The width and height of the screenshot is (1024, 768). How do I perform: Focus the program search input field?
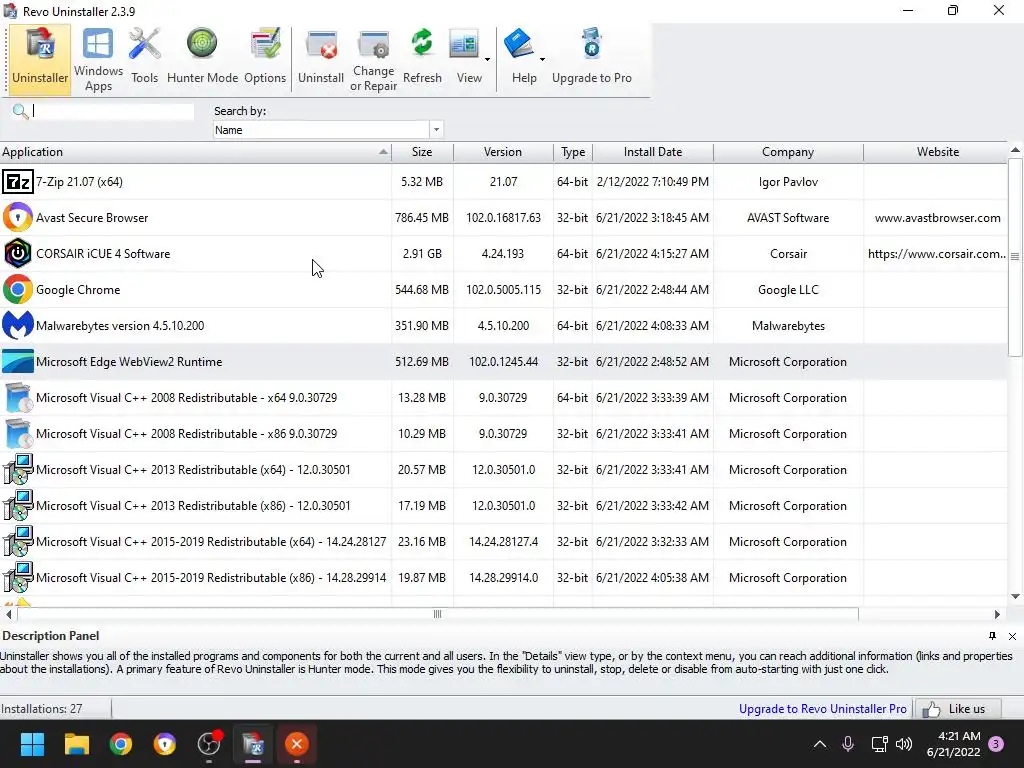[x=112, y=112]
